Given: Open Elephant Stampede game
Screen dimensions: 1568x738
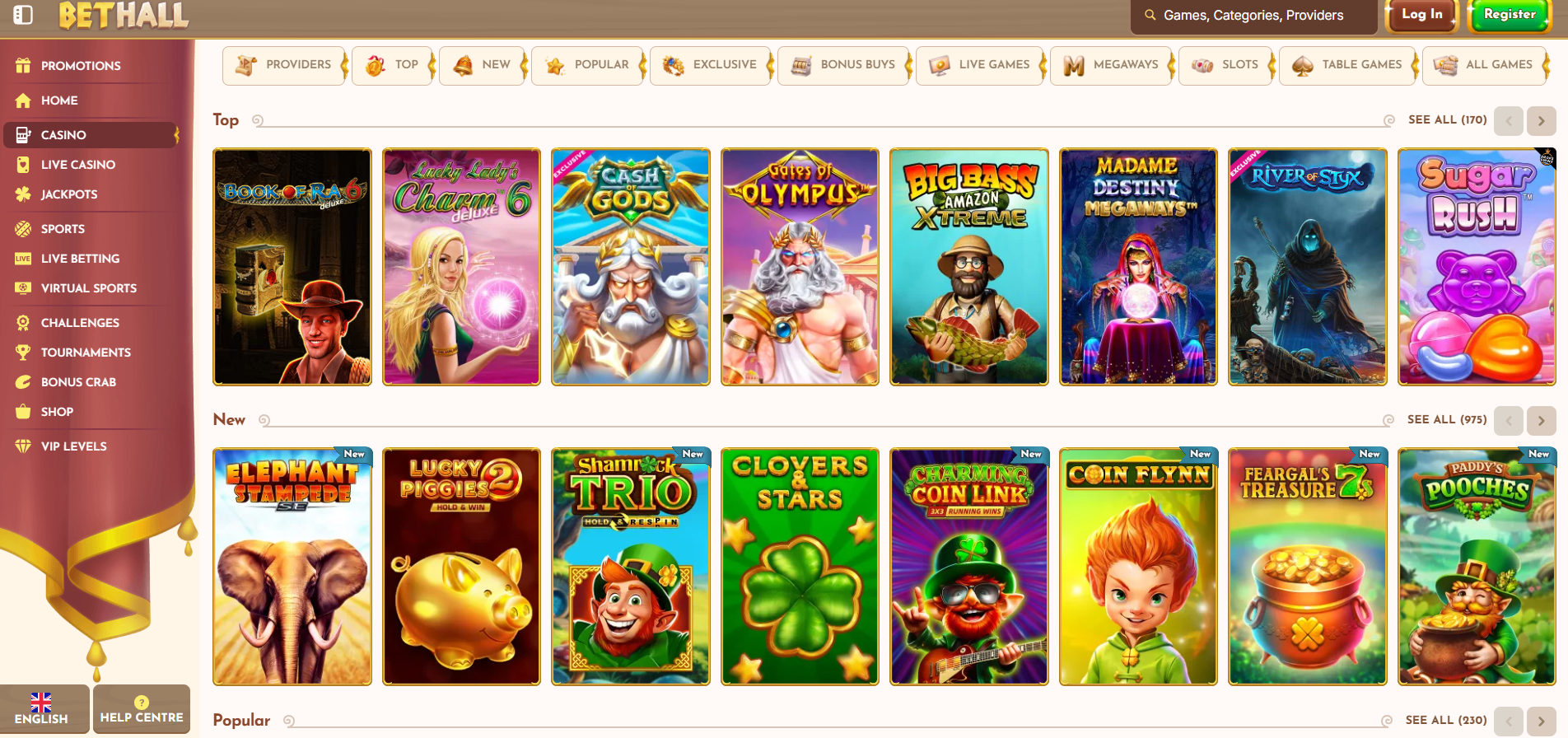Looking at the screenshot, I should coord(292,567).
